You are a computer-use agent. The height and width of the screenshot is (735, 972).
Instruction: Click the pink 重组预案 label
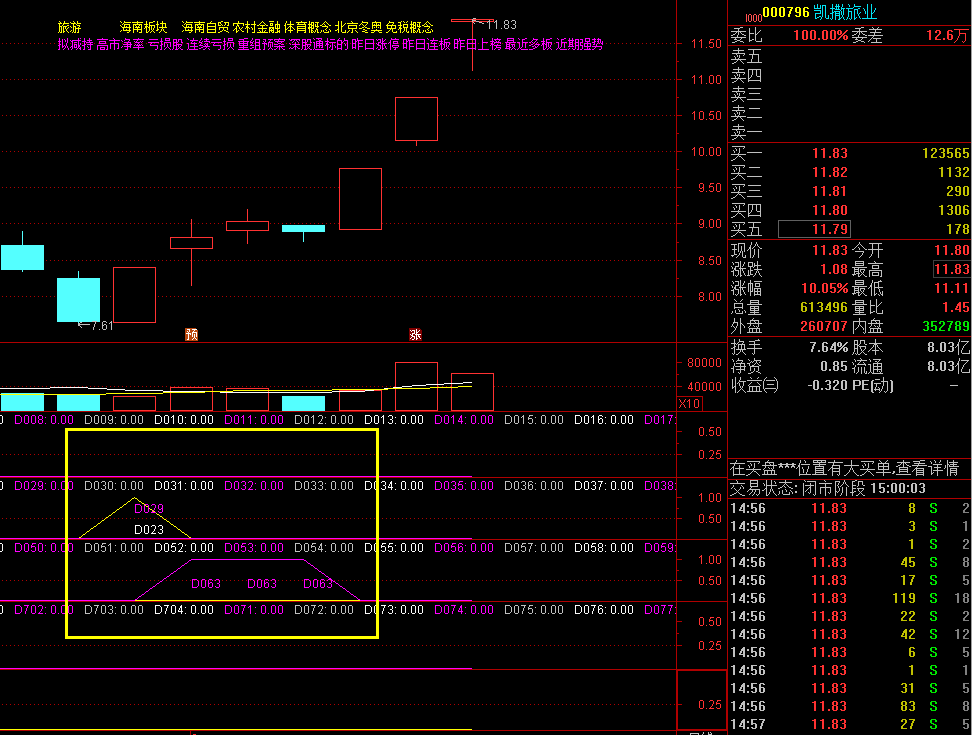click(262, 45)
